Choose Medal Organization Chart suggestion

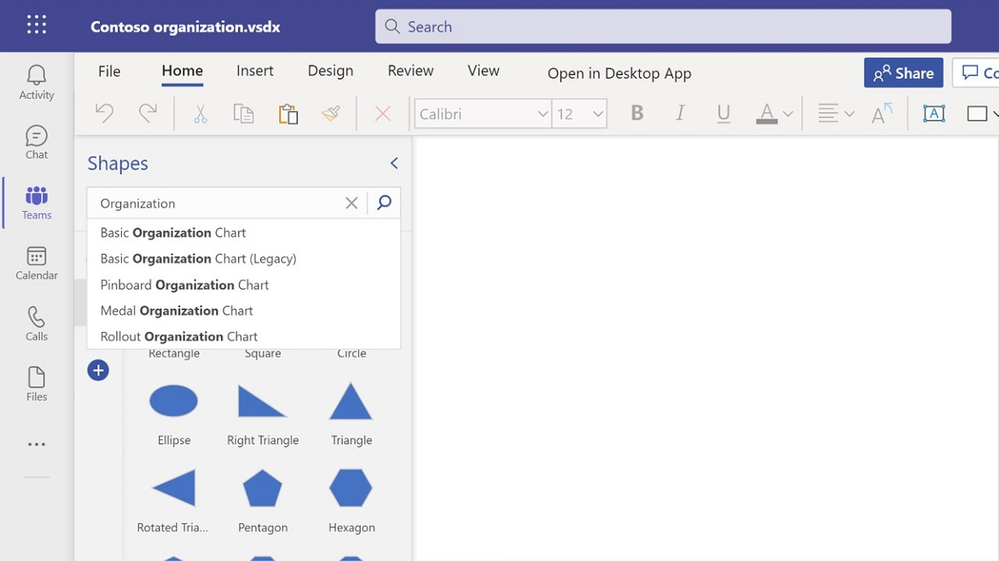pyautogui.click(x=243, y=311)
